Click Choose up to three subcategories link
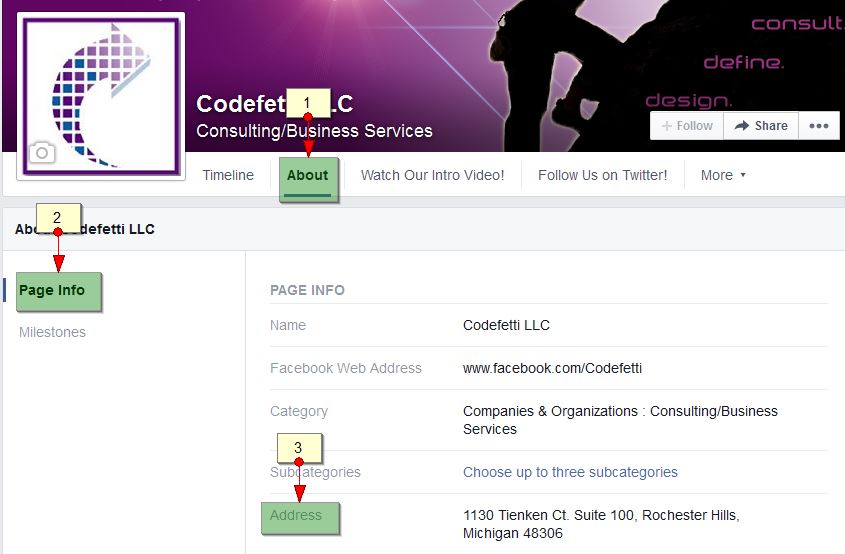This screenshot has height=554, width=845. (570, 472)
